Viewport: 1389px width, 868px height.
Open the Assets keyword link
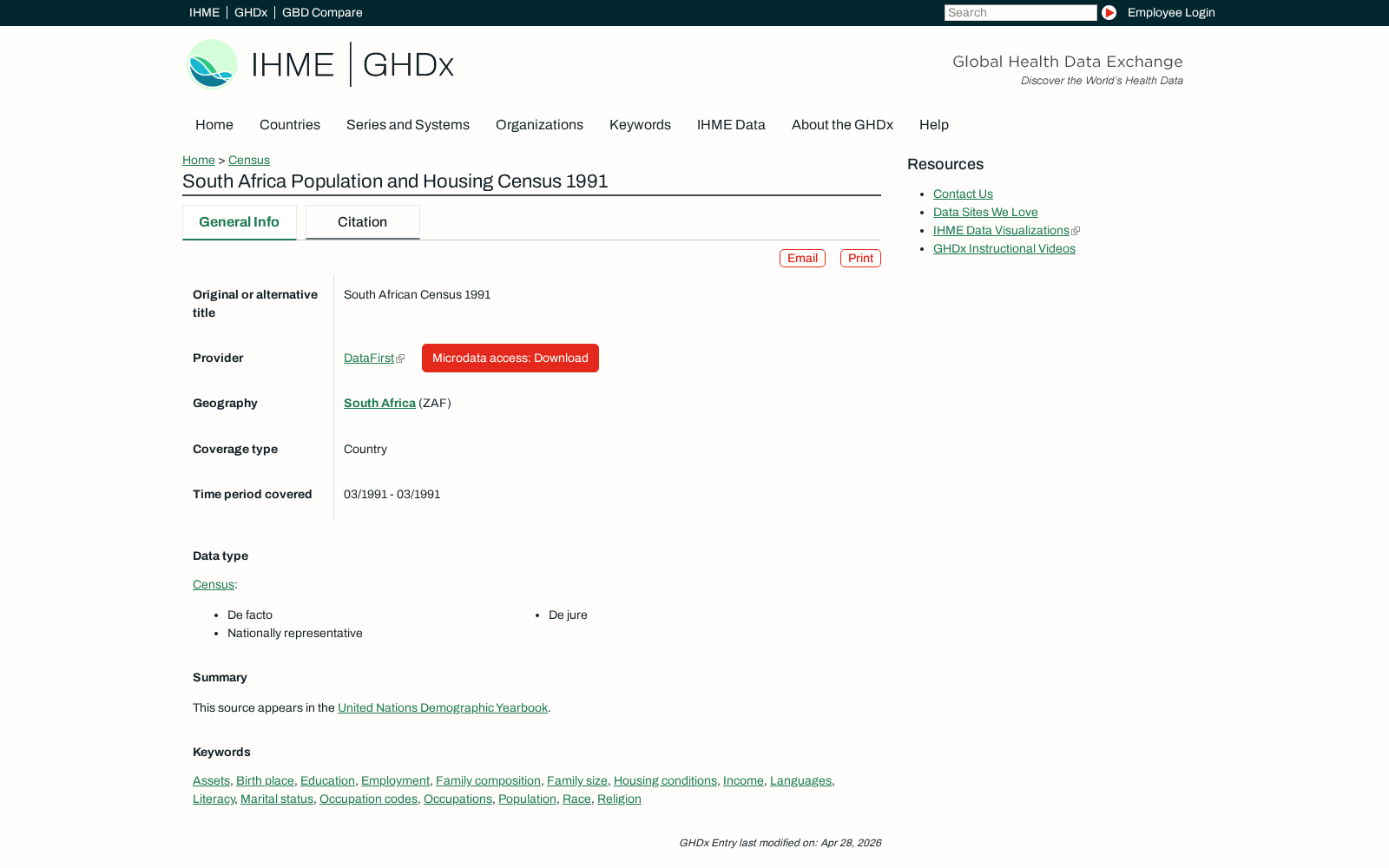[x=211, y=780]
